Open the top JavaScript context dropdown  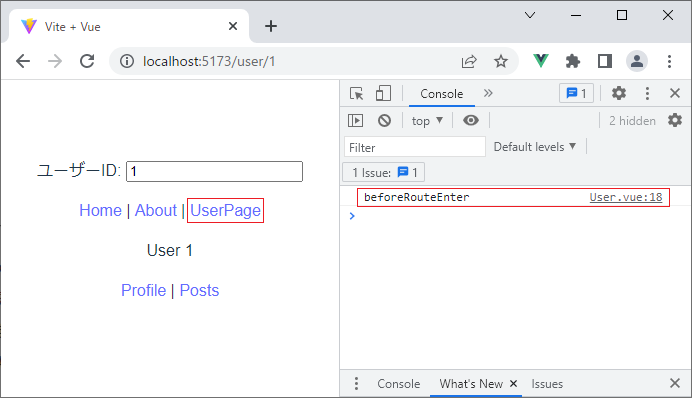427,120
